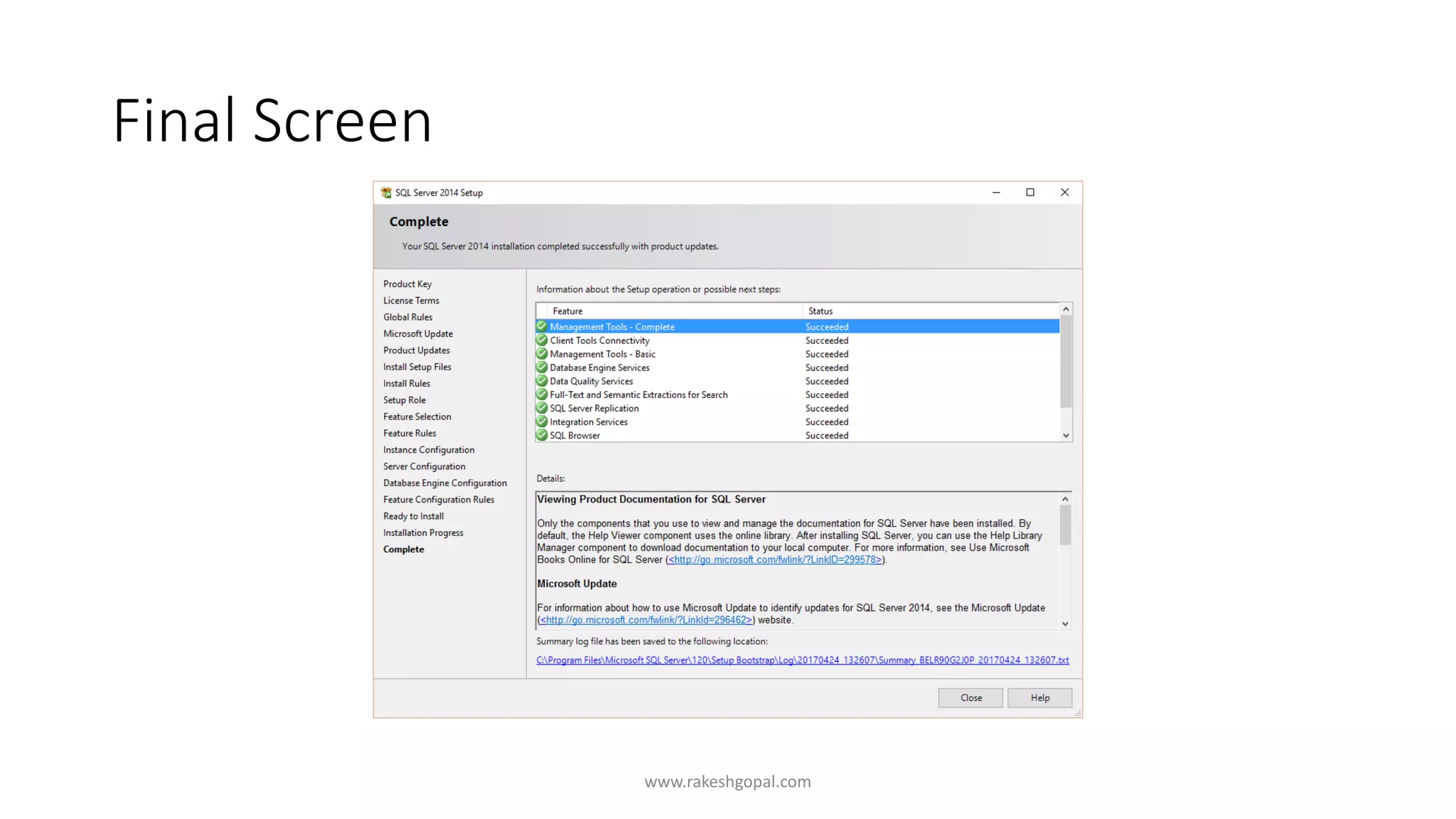Click green check icon beside Management Tools - Complete
Image resolution: width=1456 pixels, height=819 pixels.
coord(542,326)
